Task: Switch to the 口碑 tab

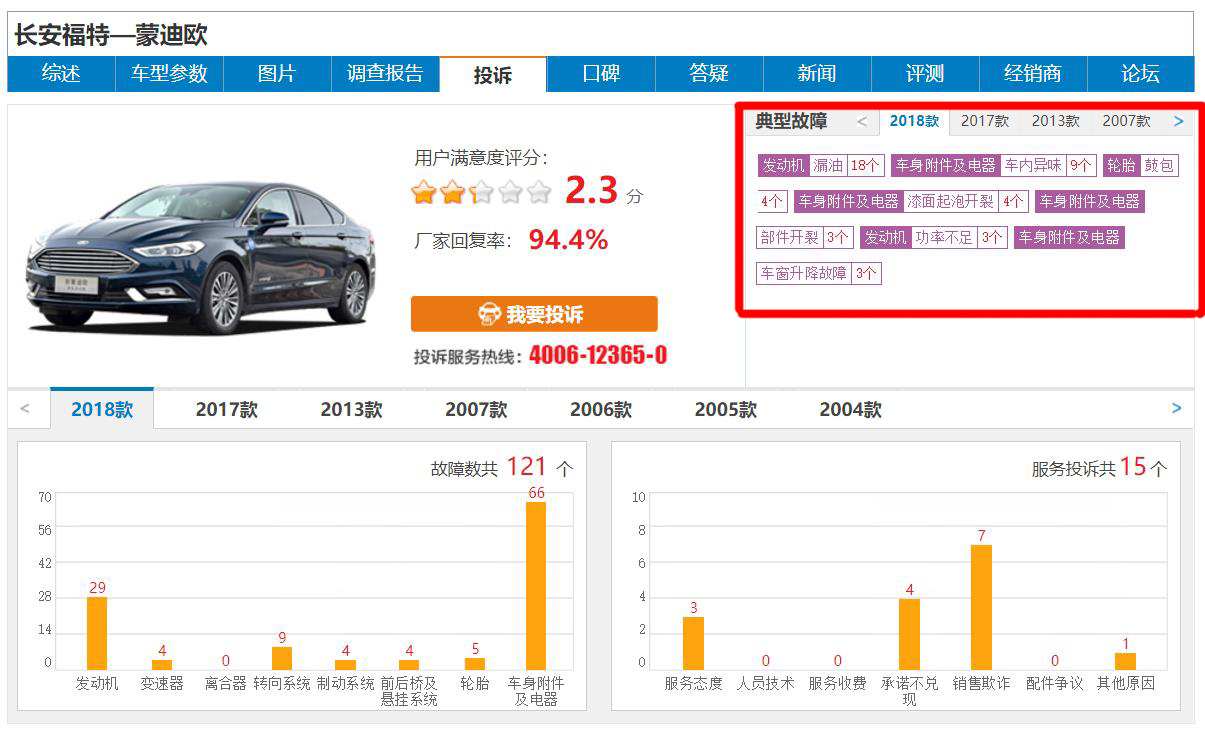Action: (x=600, y=74)
